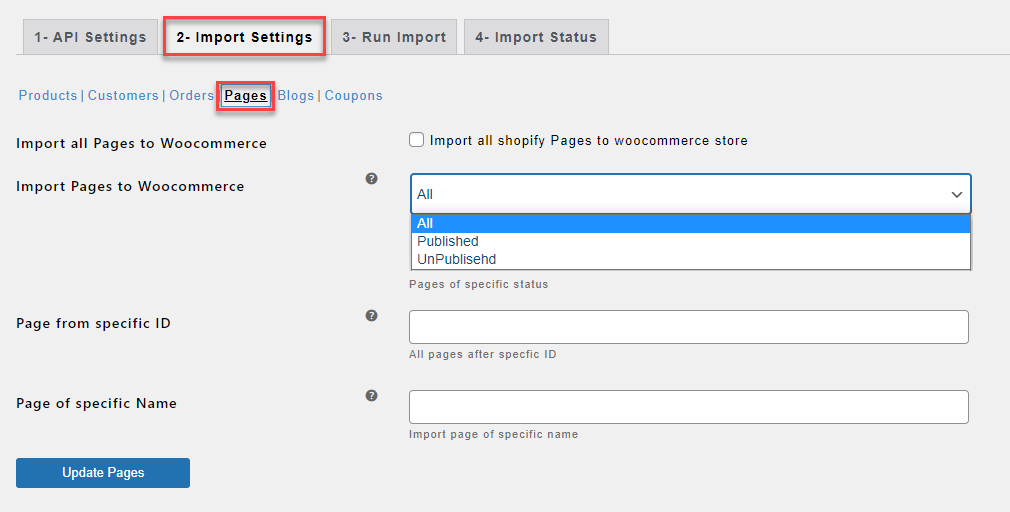1010x512 pixels.
Task: Show help for Import Pages to Woocommerce
Action: tap(372, 178)
